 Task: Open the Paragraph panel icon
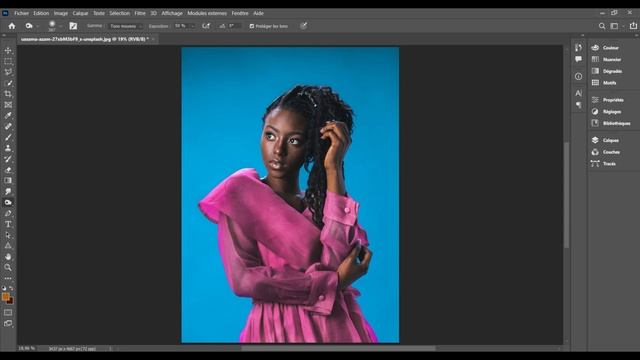coord(578,105)
